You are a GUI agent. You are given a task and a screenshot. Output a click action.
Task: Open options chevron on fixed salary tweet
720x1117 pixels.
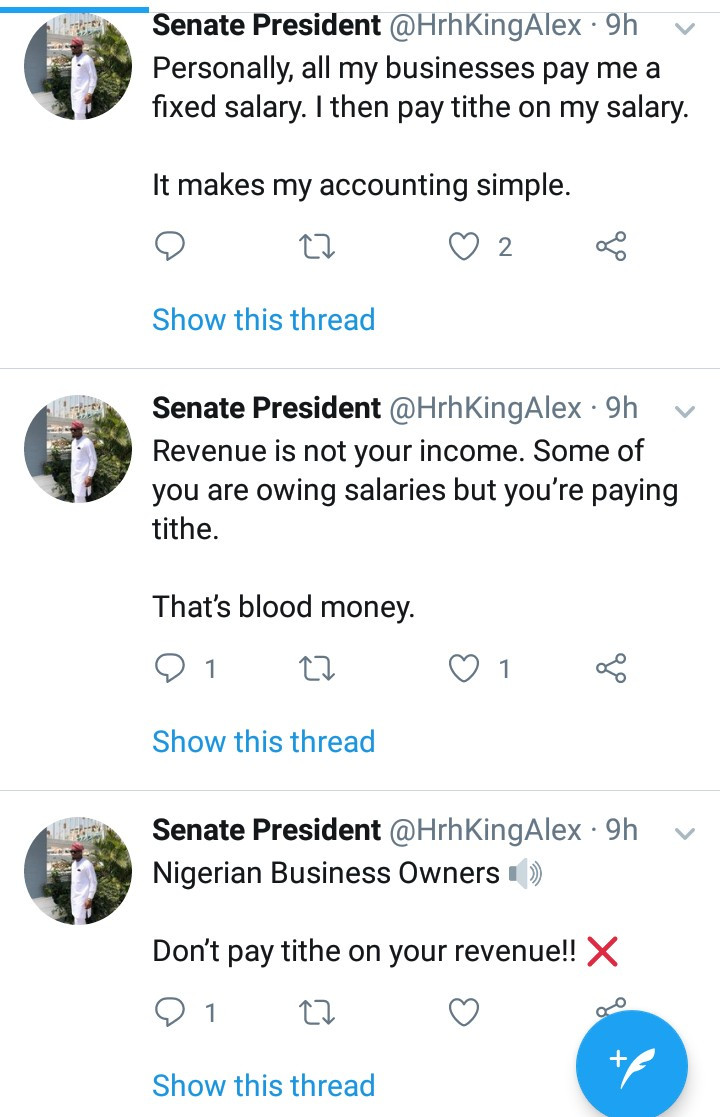[x=685, y=29]
